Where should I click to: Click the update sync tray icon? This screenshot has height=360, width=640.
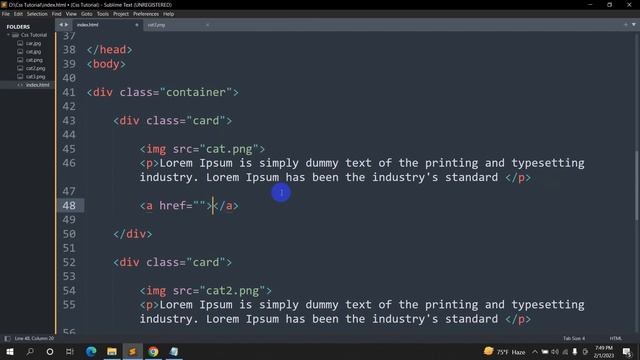[x=585, y=351]
